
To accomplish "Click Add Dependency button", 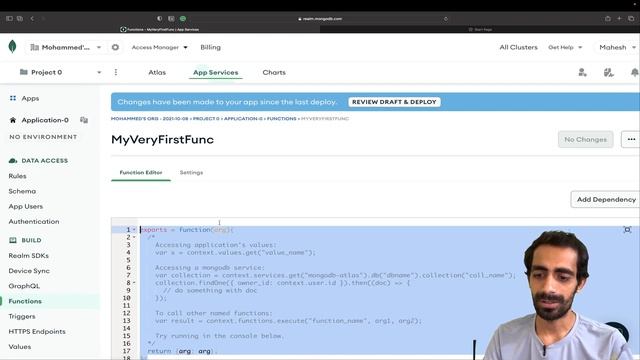I will point(606,200).
